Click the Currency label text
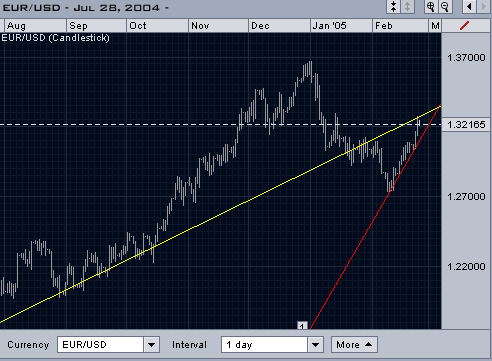The height and width of the screenshot is (361, 492). [x=28, y=345]
